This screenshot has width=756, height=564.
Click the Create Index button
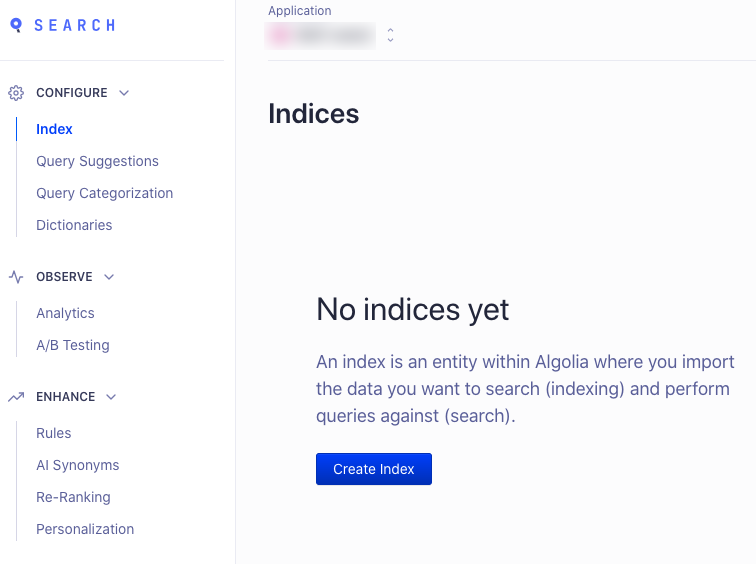point(374,469)
